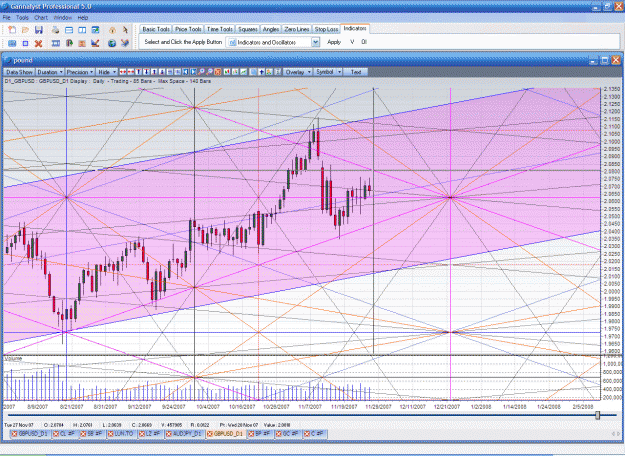Switch to the Price Tools tab
This screenshot has width=625, height=456.
188,29
